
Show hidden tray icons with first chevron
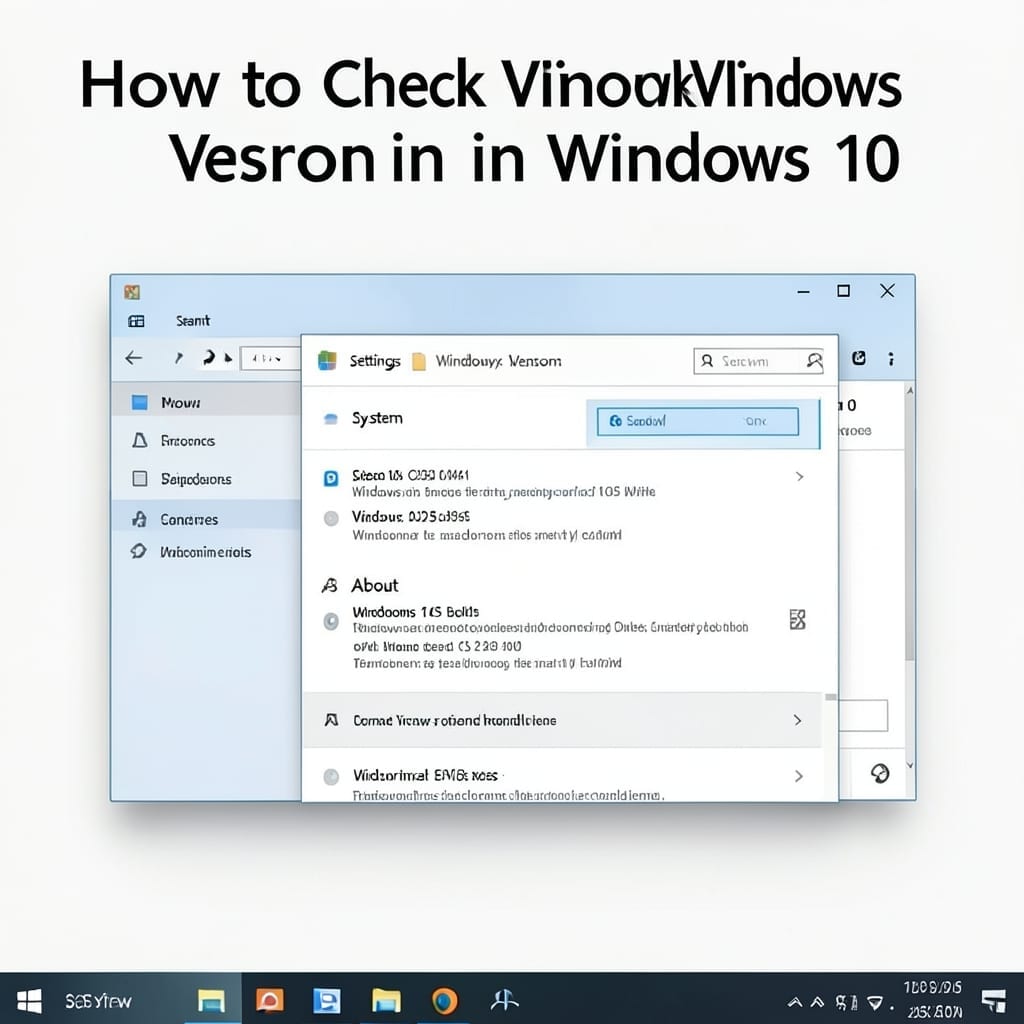point(795,1002)
